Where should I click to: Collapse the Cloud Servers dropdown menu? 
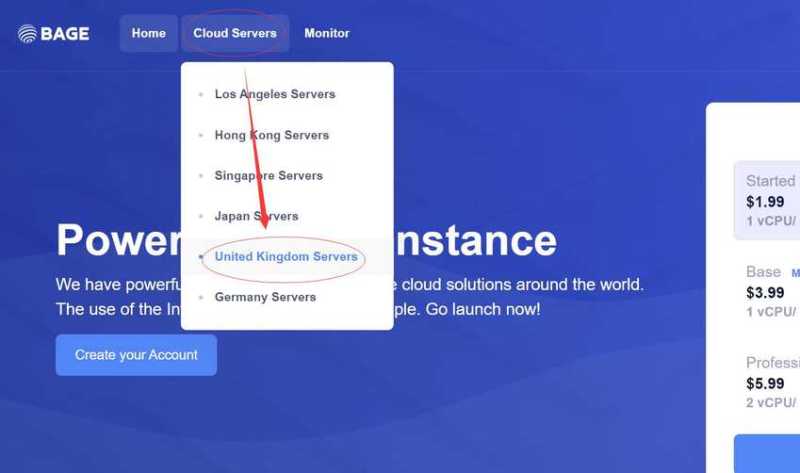(235, 33)
